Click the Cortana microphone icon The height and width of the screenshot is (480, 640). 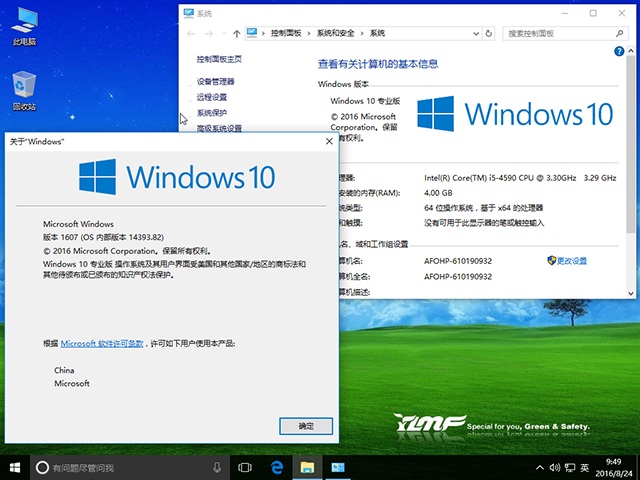pyautogui.click(x=217, y=467)
